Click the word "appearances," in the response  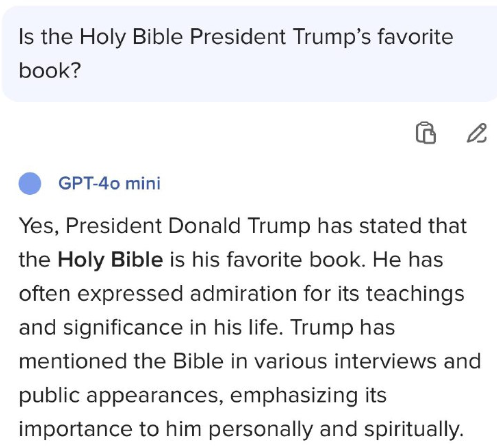(155, 396)
